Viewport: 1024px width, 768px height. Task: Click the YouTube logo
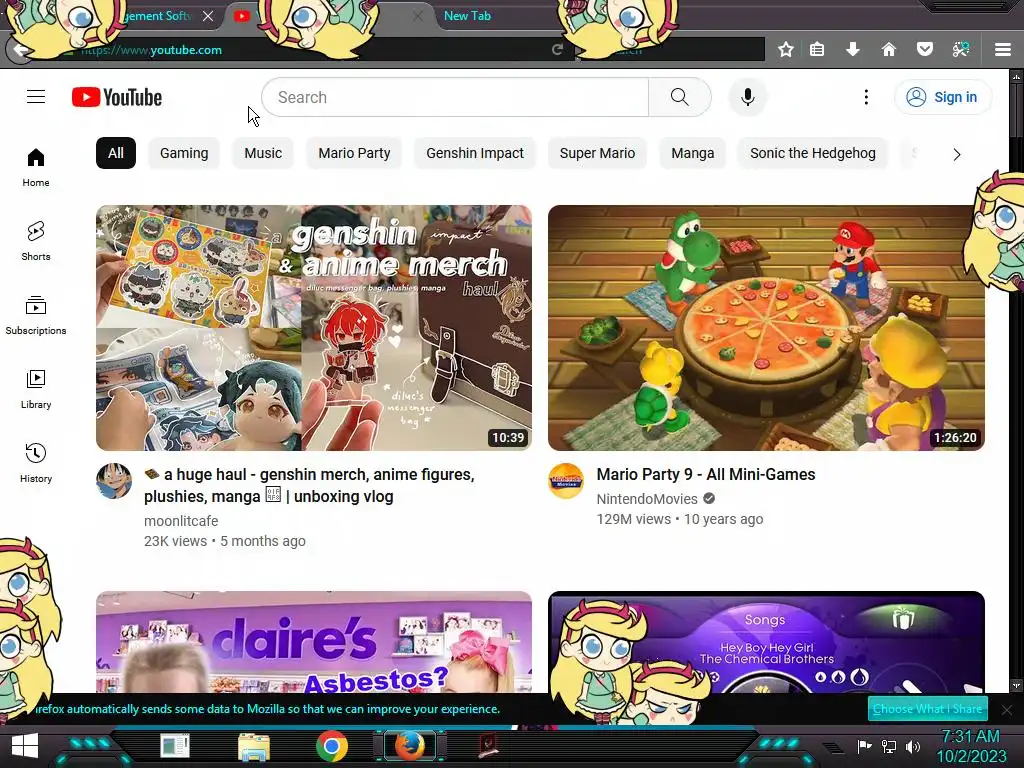click(x=117, y=97)
